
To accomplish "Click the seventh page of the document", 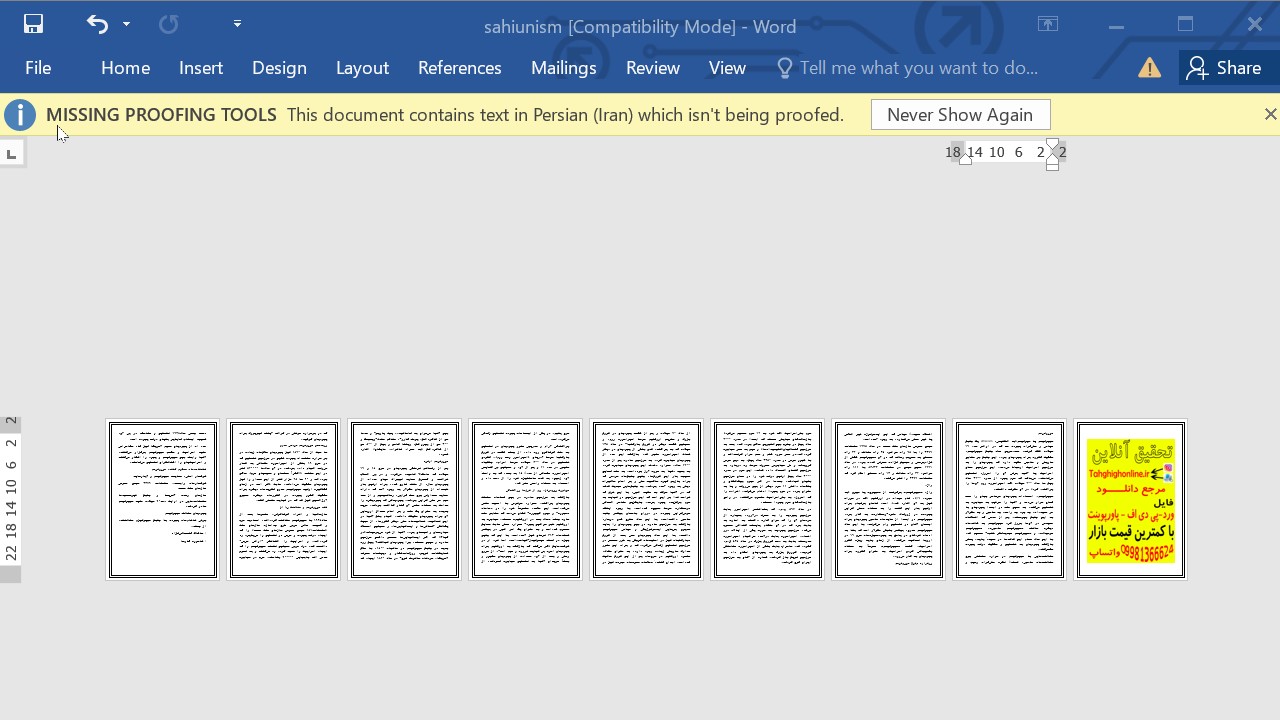I will [889, 500].
